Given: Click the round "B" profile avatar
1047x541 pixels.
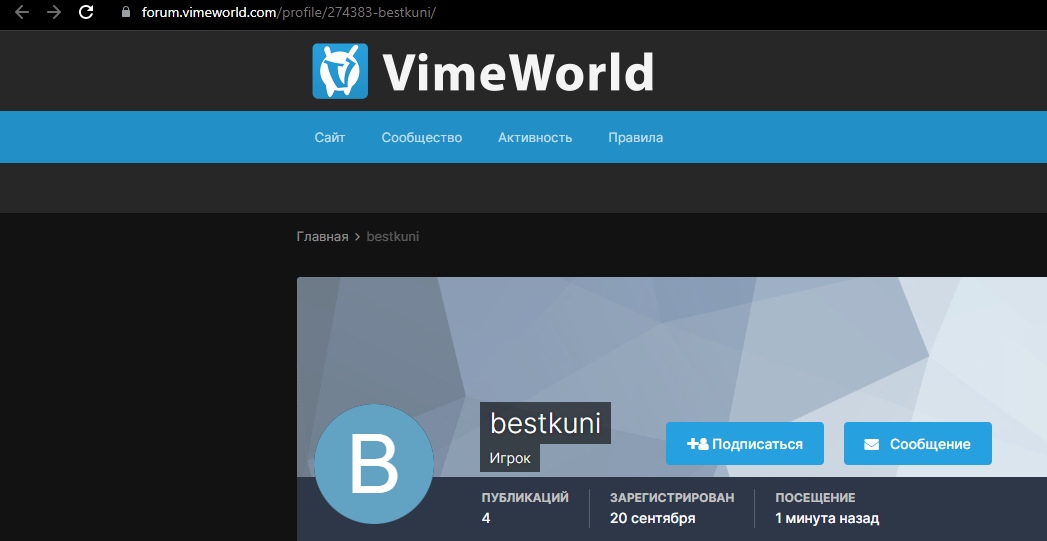Looking at the screenshot, I should coord(374,463).
